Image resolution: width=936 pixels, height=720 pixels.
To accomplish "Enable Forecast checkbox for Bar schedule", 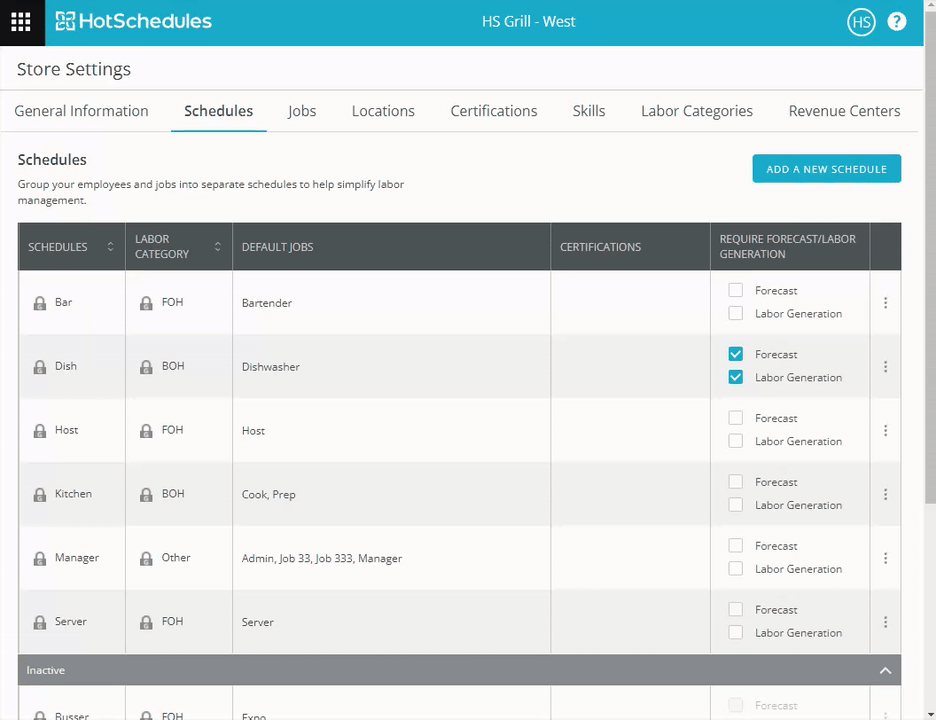I will pyautogui.click(x=736, y=290).
